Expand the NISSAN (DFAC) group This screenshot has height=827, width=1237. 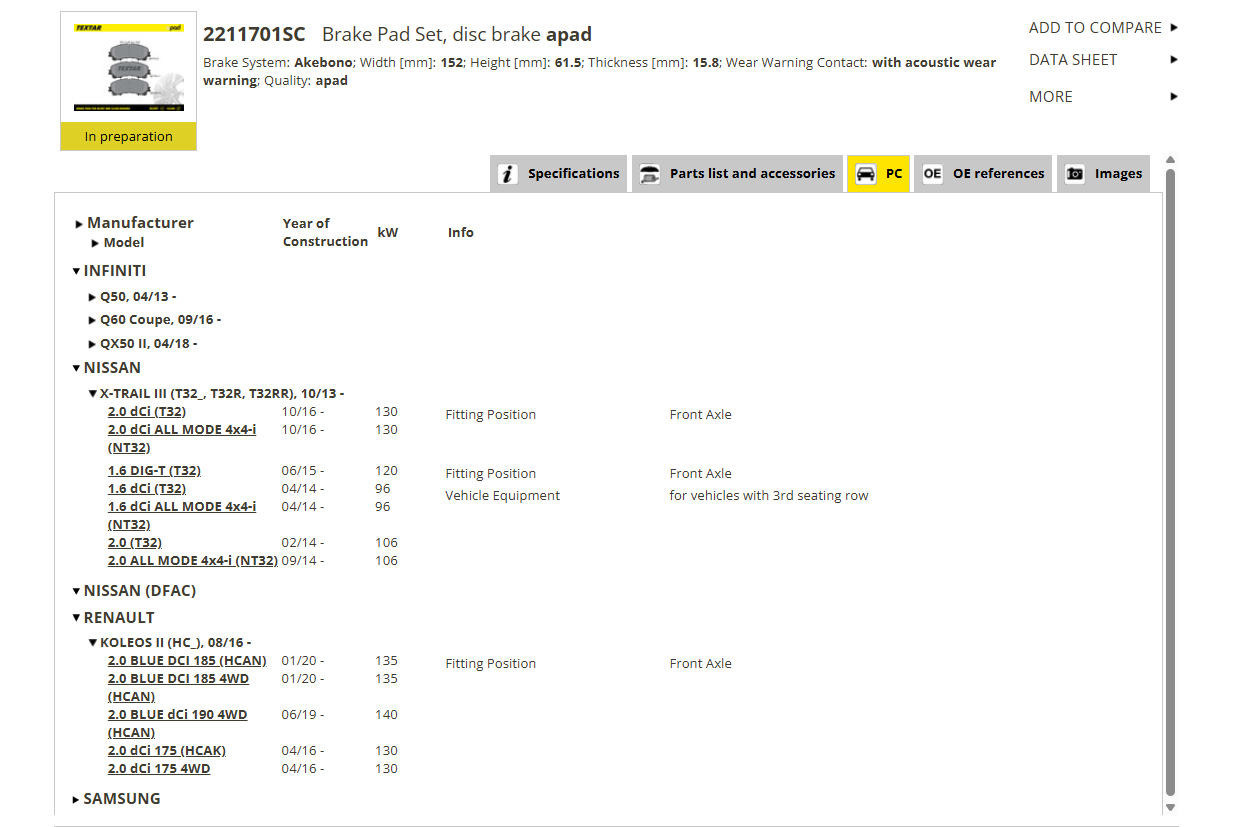[x=76, y=591]
